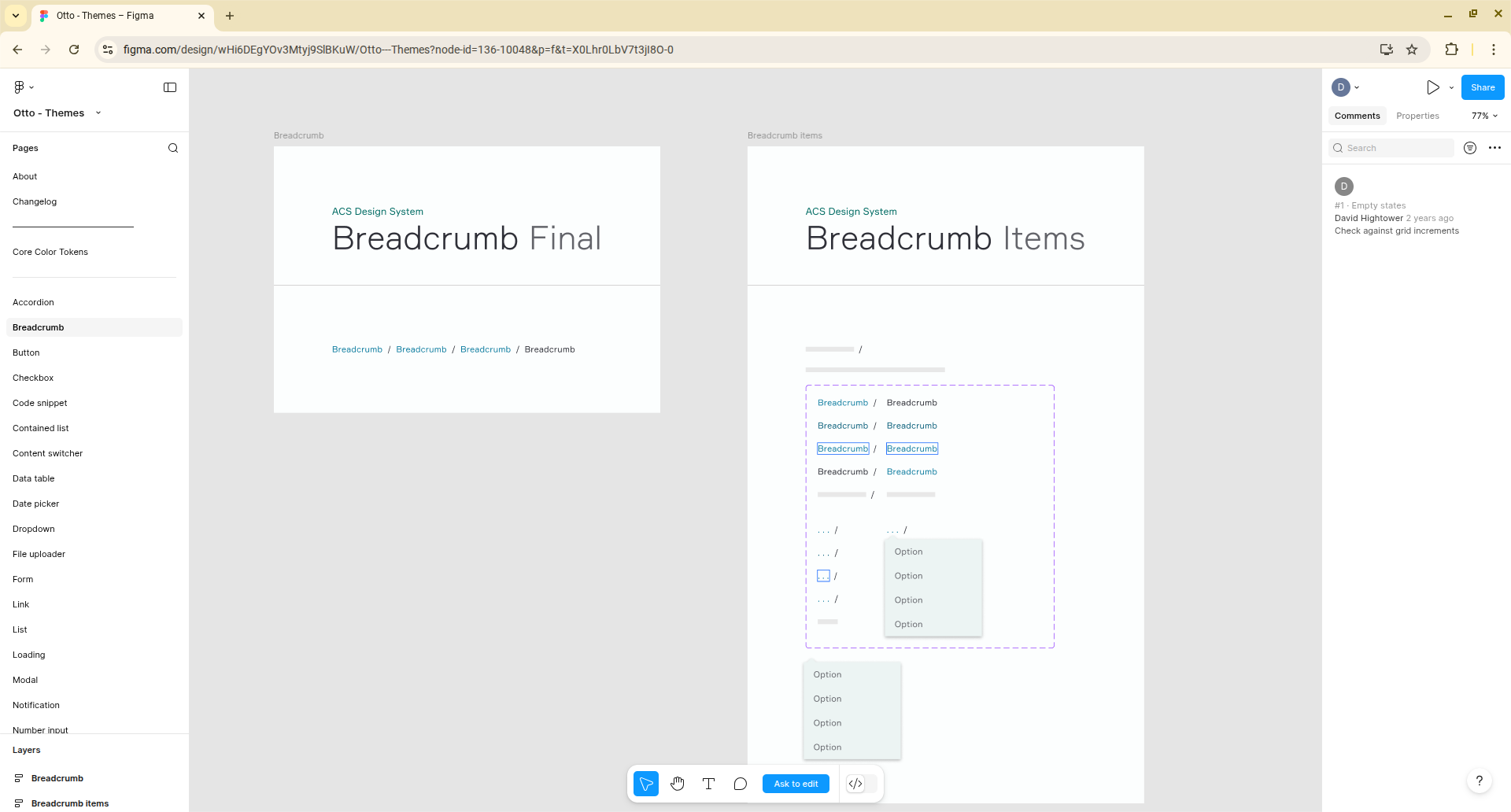Select the Comment tool
1511x812 pixels.
(x=740, y=784)
